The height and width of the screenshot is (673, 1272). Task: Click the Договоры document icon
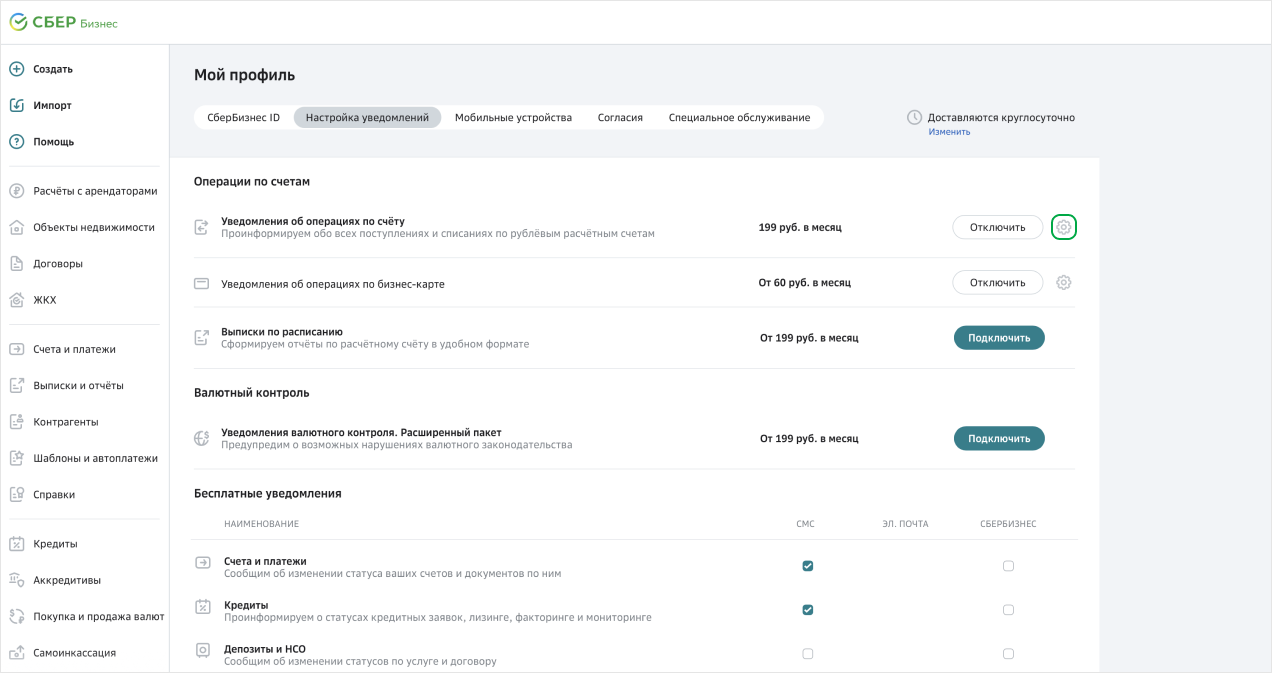coord(16,263)
